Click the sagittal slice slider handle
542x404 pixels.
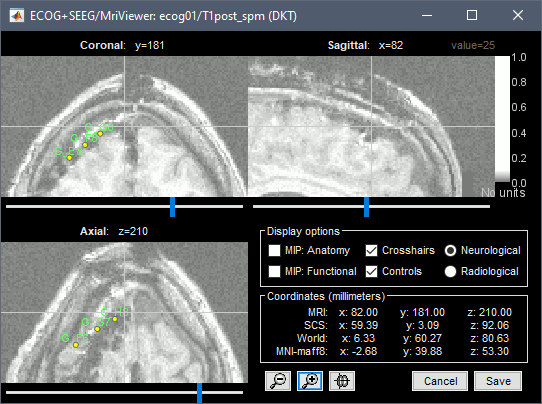366,207
